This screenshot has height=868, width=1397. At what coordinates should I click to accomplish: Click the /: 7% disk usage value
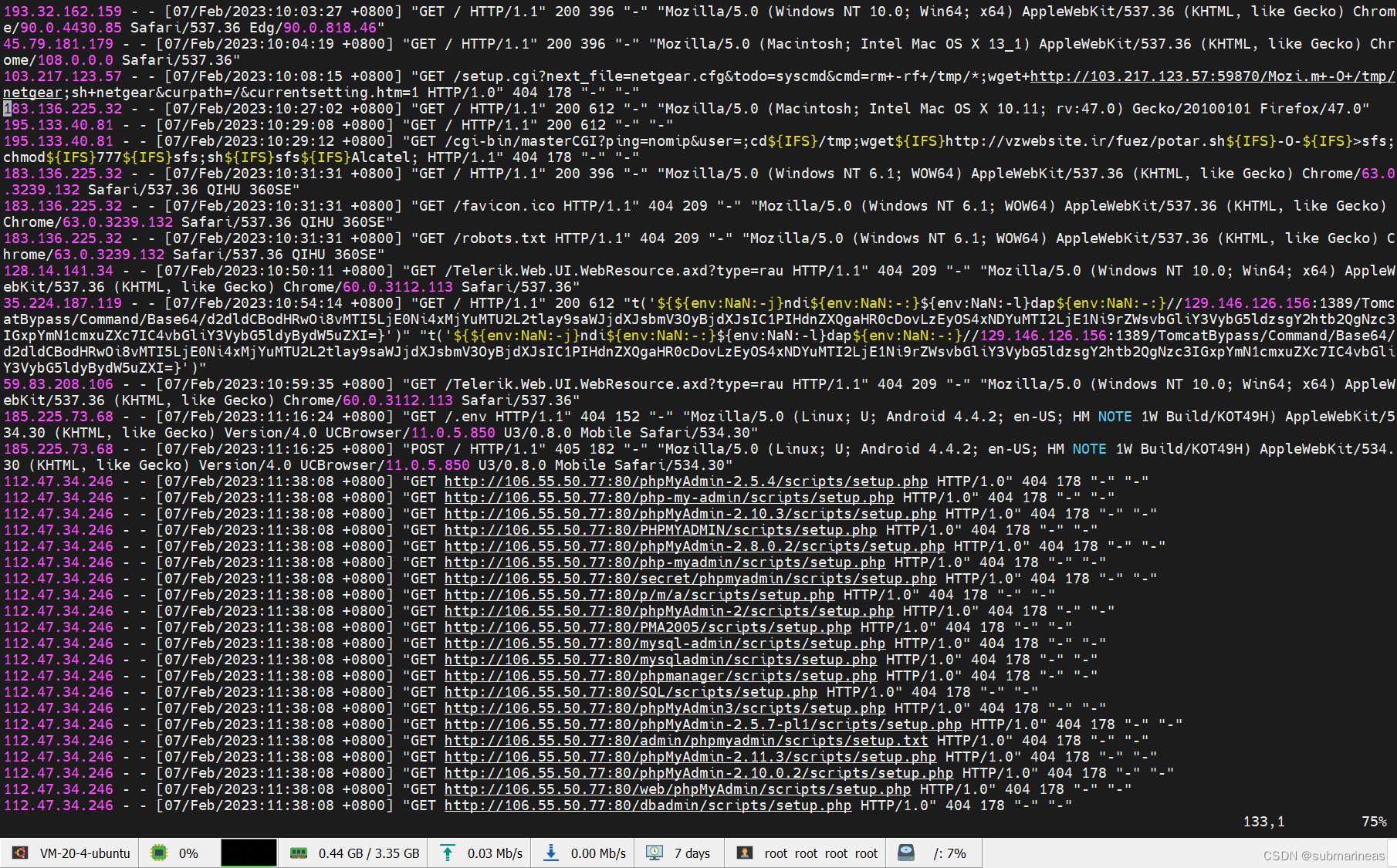pyautogui.click(x=949, y=853)
